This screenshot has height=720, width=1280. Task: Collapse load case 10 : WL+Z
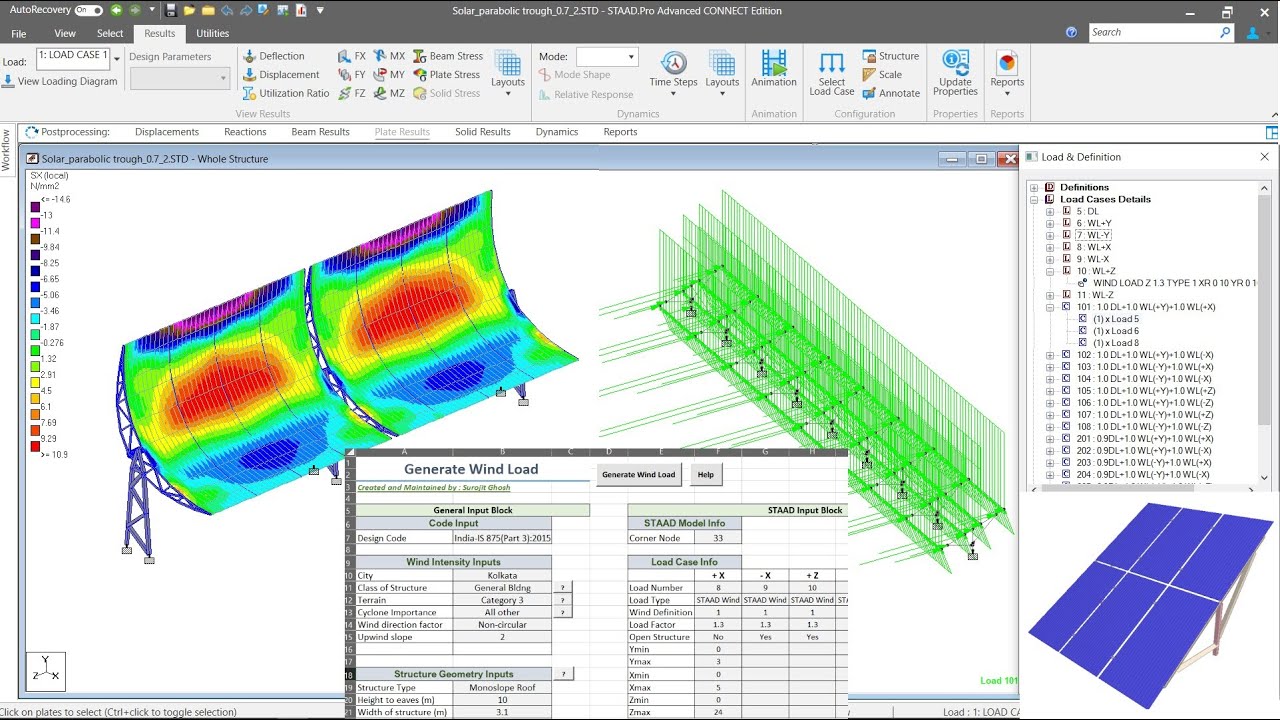[1050, 271]
